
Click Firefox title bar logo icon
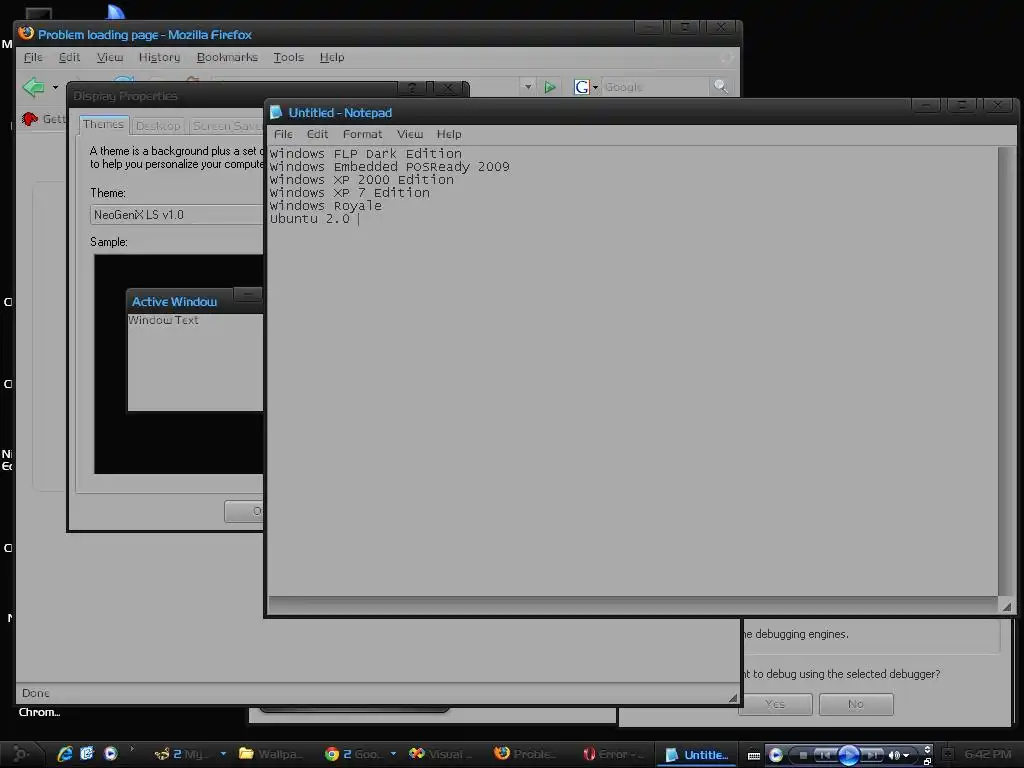26,33
